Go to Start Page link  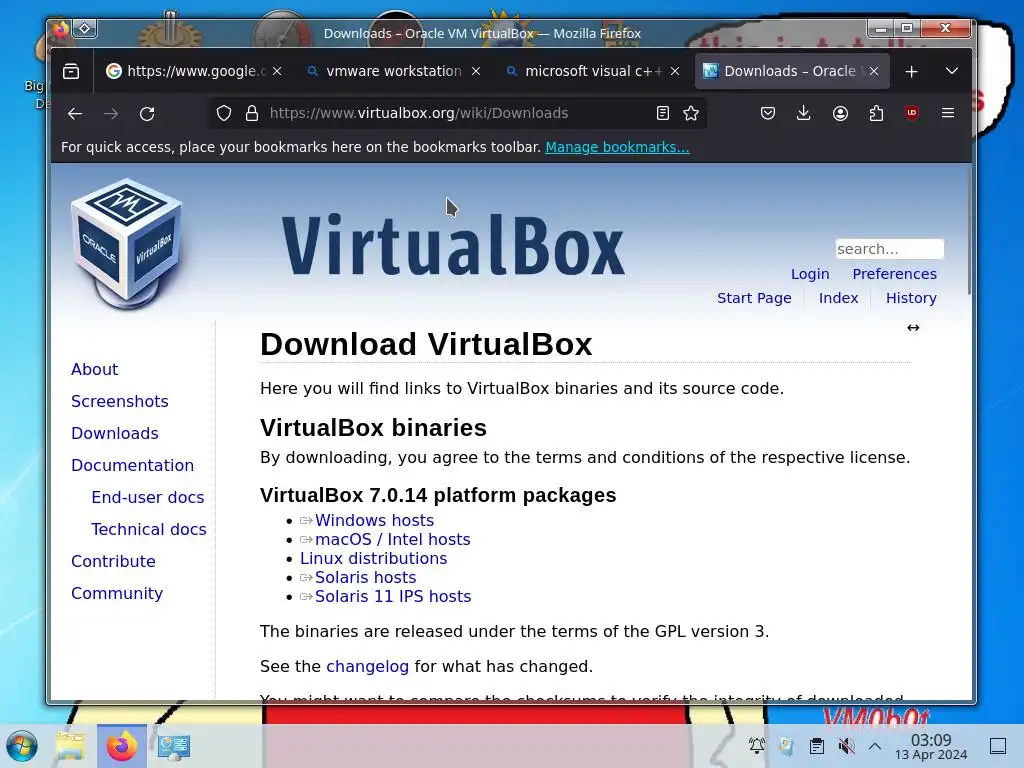point(754,298)
